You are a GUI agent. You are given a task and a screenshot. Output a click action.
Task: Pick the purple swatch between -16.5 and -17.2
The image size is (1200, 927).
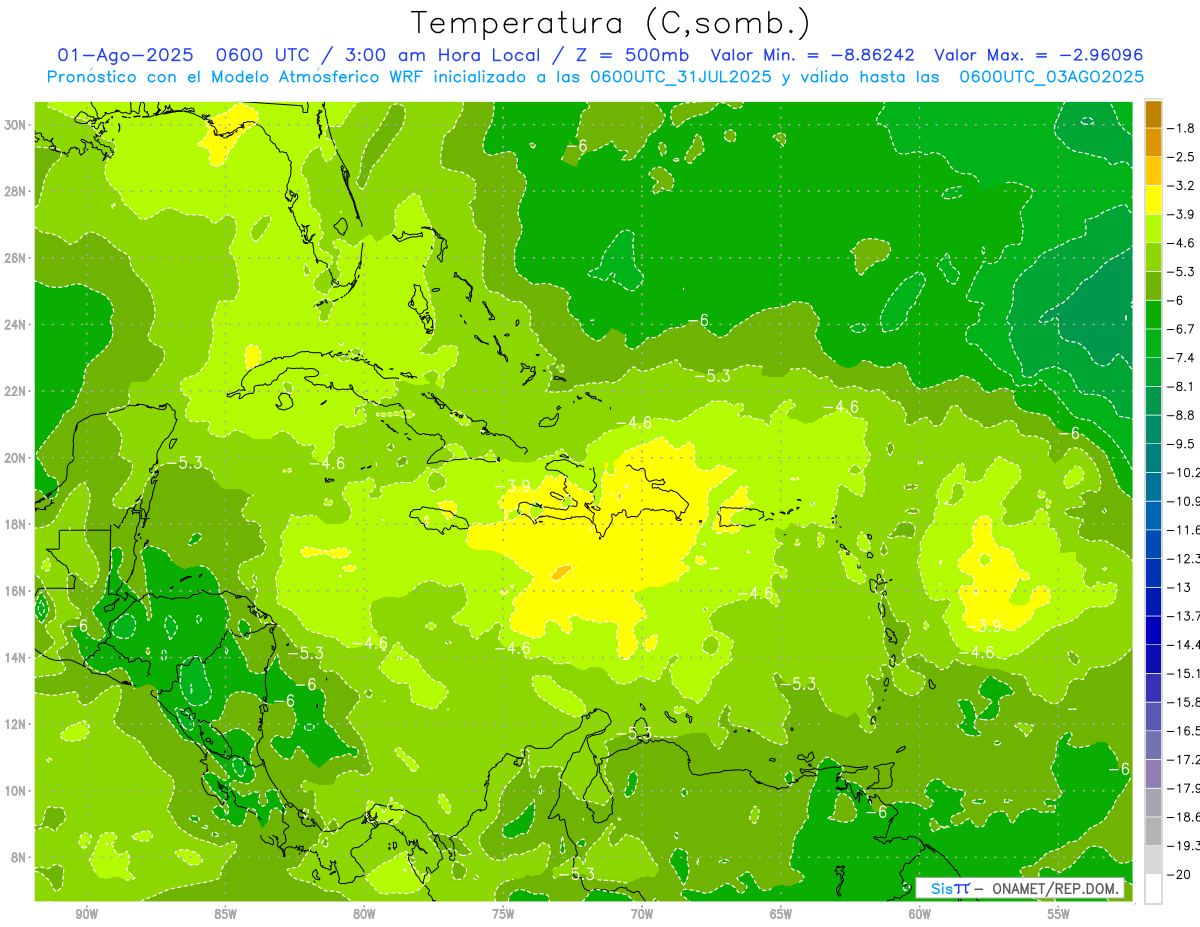1153,745
